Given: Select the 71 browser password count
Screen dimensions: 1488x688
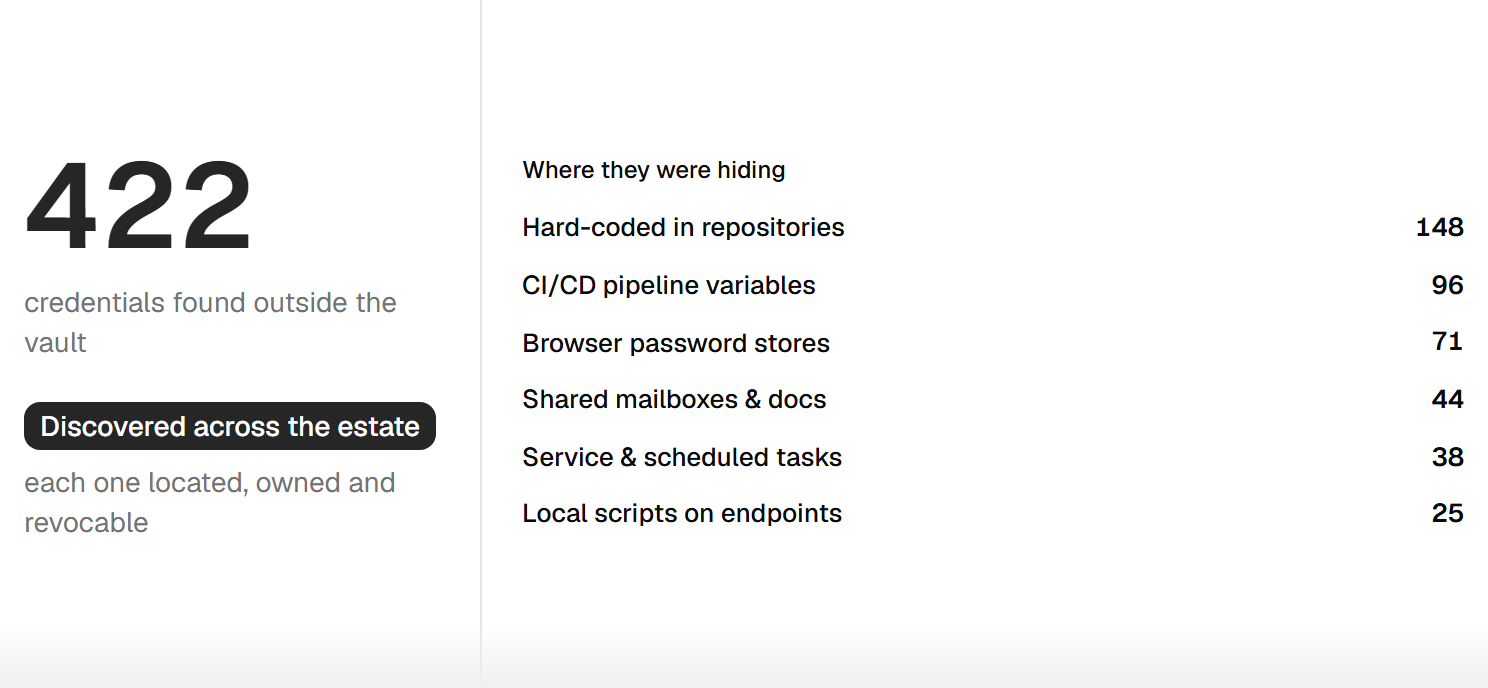Looking at the screenshot, I should 1448,342.
